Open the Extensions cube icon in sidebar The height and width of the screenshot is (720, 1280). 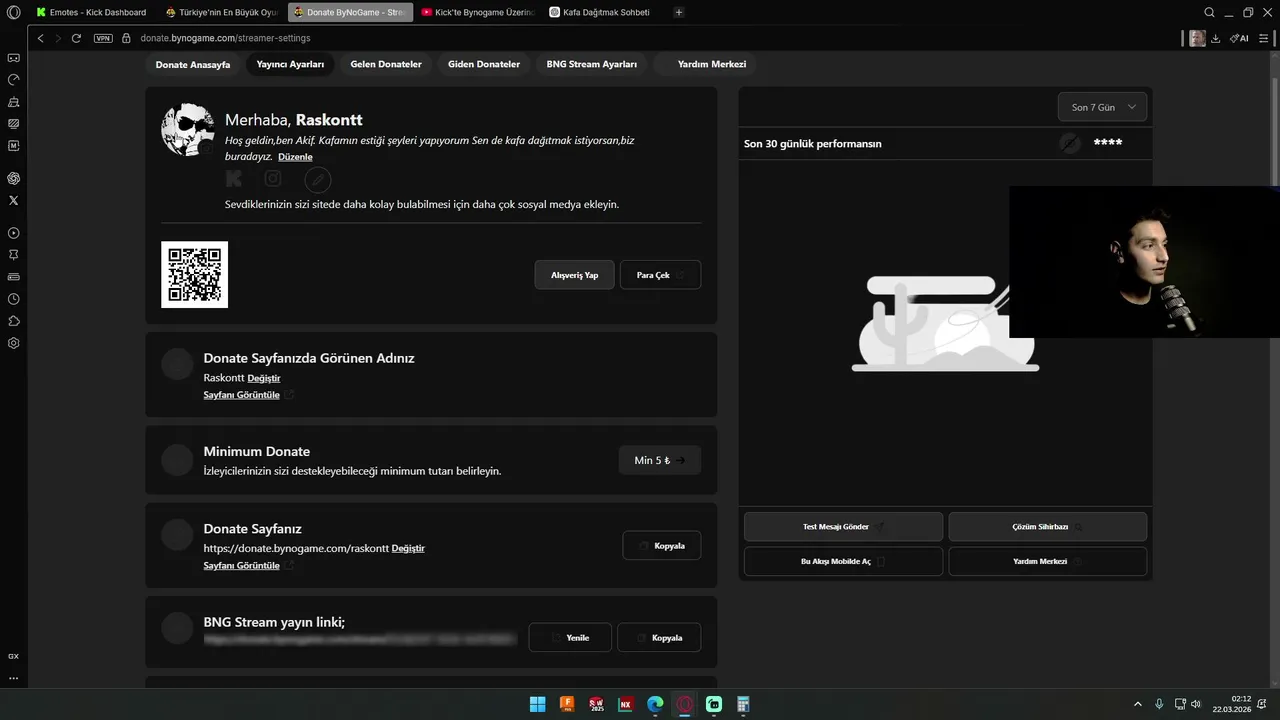click(x=13, y=321)
